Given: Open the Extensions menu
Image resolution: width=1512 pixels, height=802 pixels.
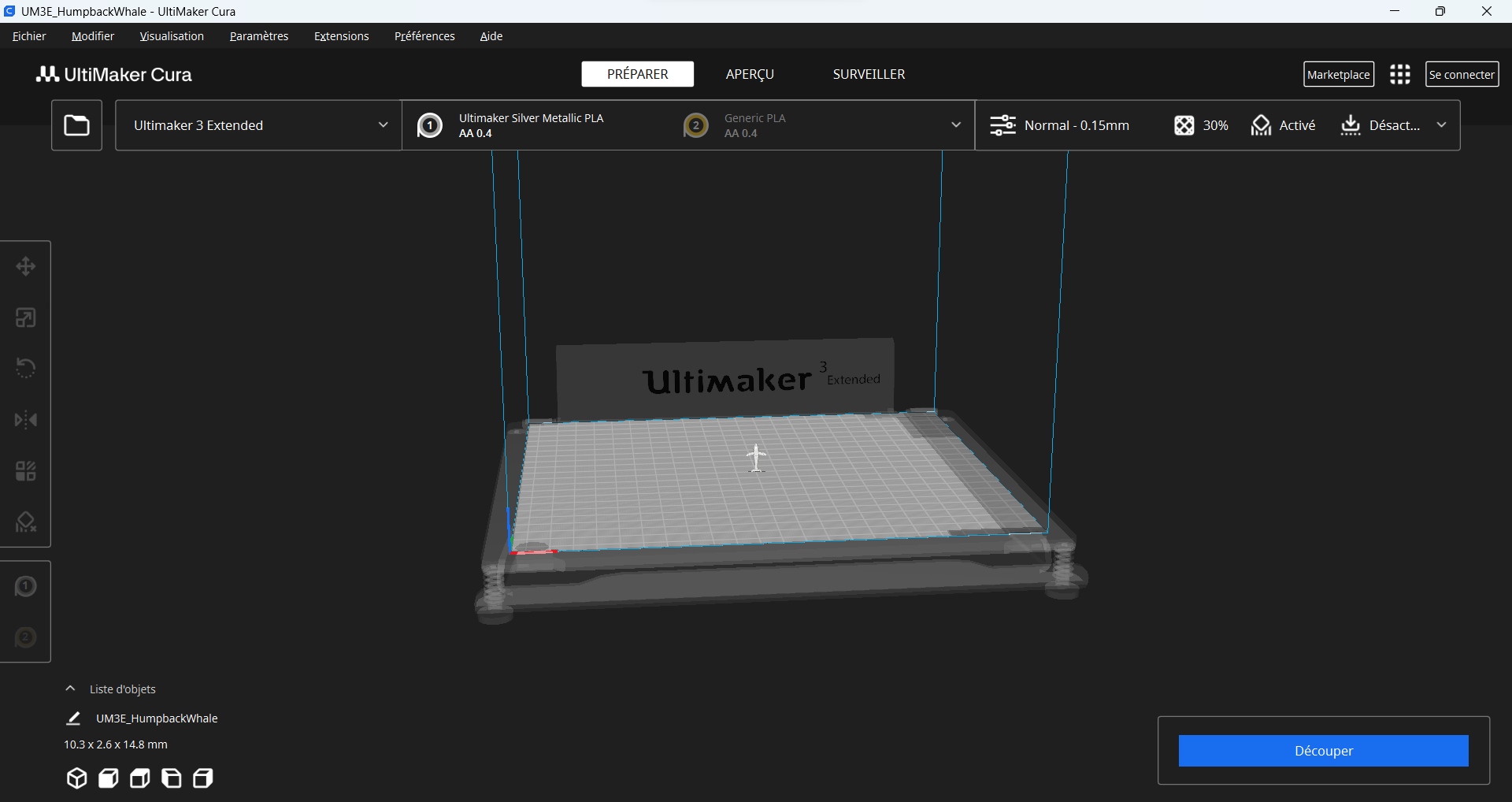Looking at the screenshot, I should pyautogui.click(x=341, y=36).
